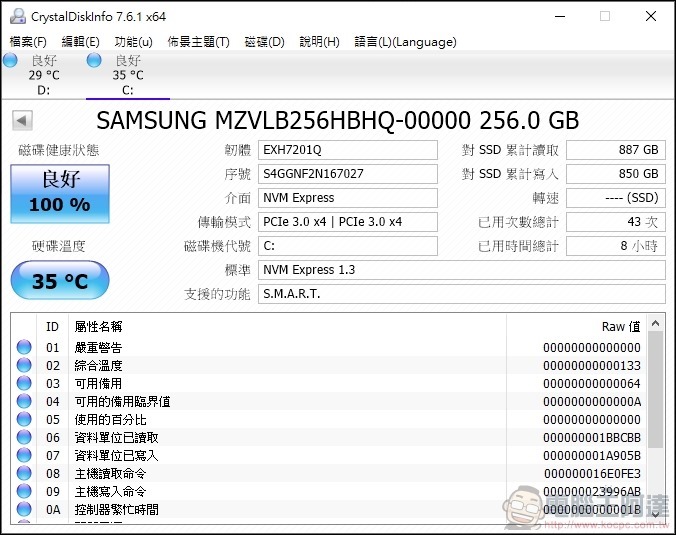Click the 35 °C temperature button
Viewport: 676px width, 535px height.
tap(60, 280)
